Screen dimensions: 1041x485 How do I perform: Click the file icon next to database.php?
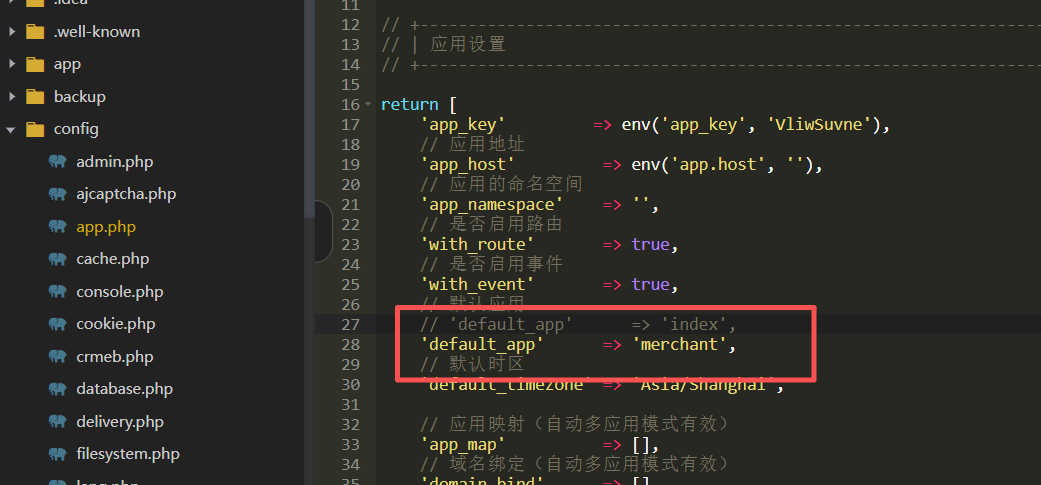tap(58, 389)
